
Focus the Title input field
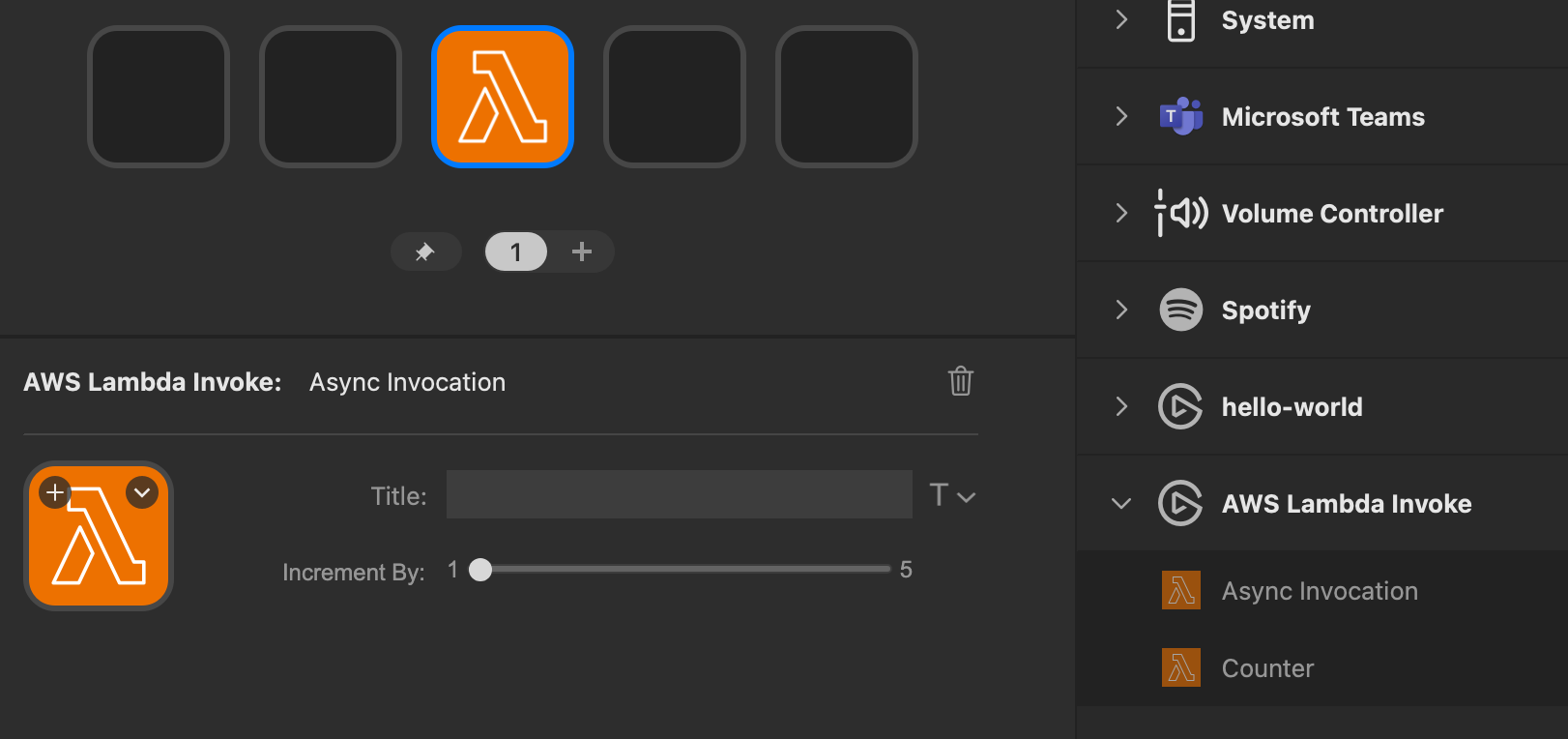680,494
